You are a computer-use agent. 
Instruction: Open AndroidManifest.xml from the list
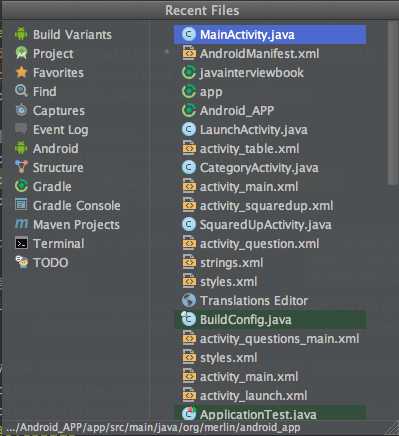(x=259, y=54)
